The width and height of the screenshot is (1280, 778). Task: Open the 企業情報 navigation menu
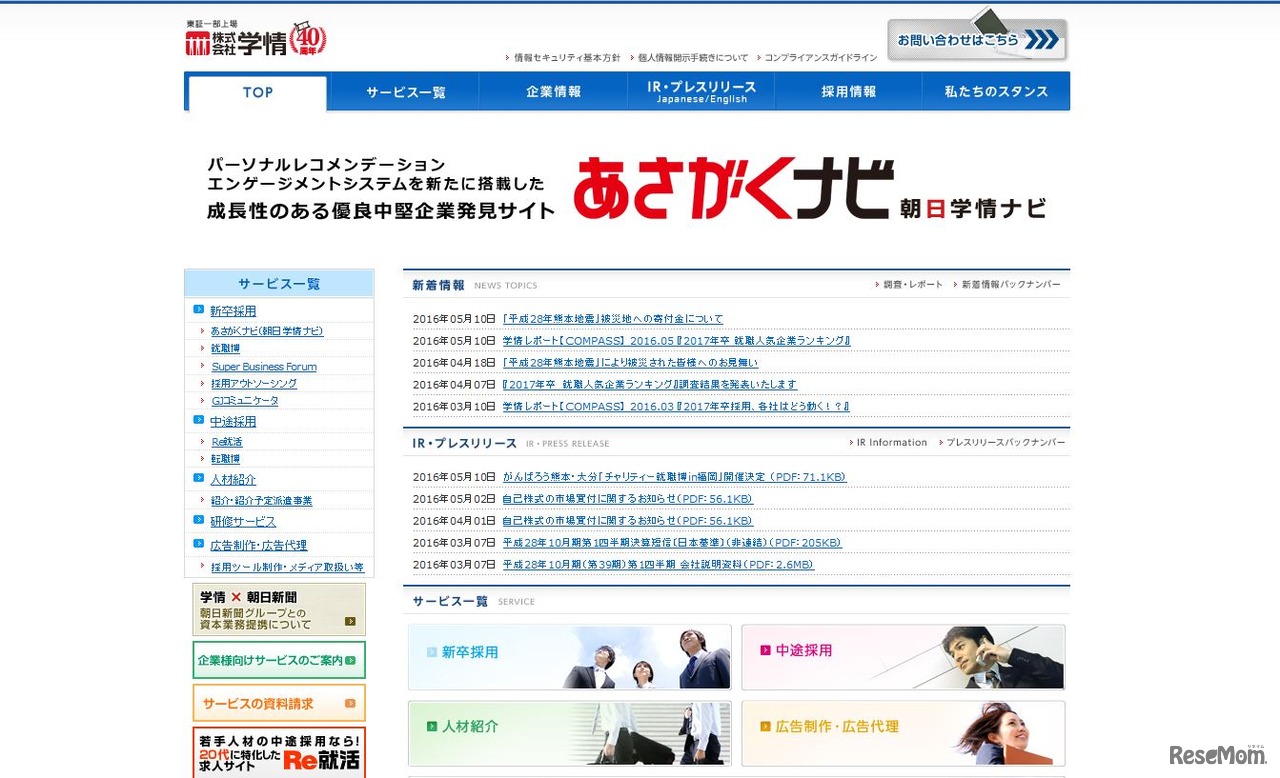(553, 91)
